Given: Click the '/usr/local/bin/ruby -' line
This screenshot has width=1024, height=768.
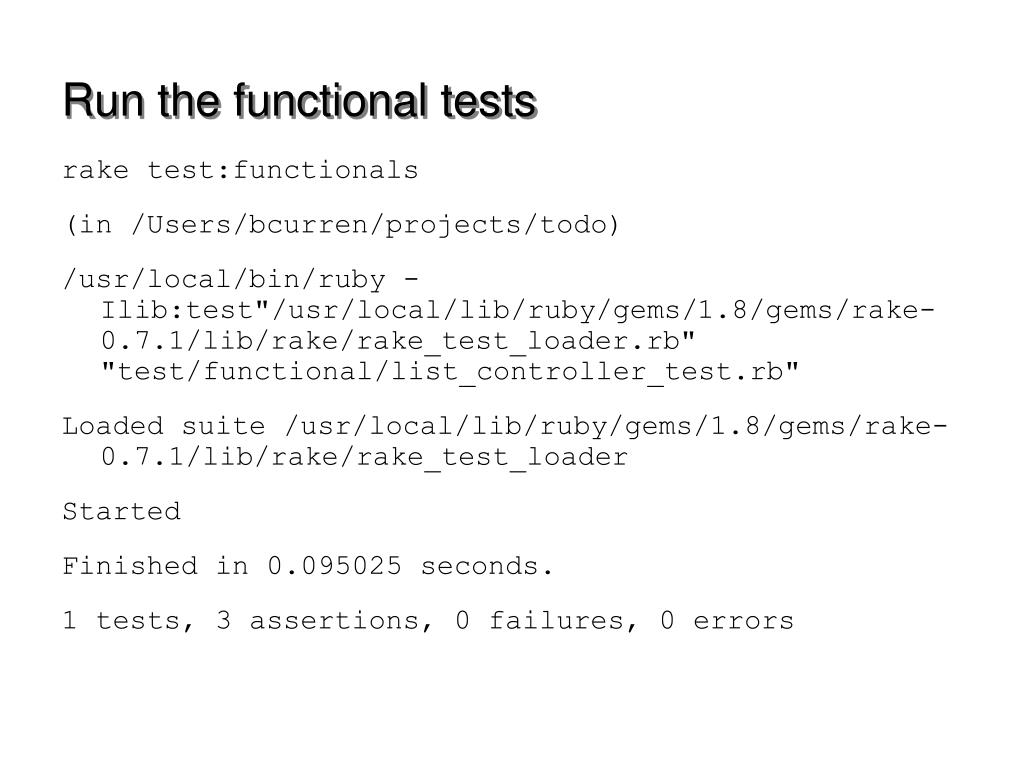Looking at the screenshot, I should point(240,280).
